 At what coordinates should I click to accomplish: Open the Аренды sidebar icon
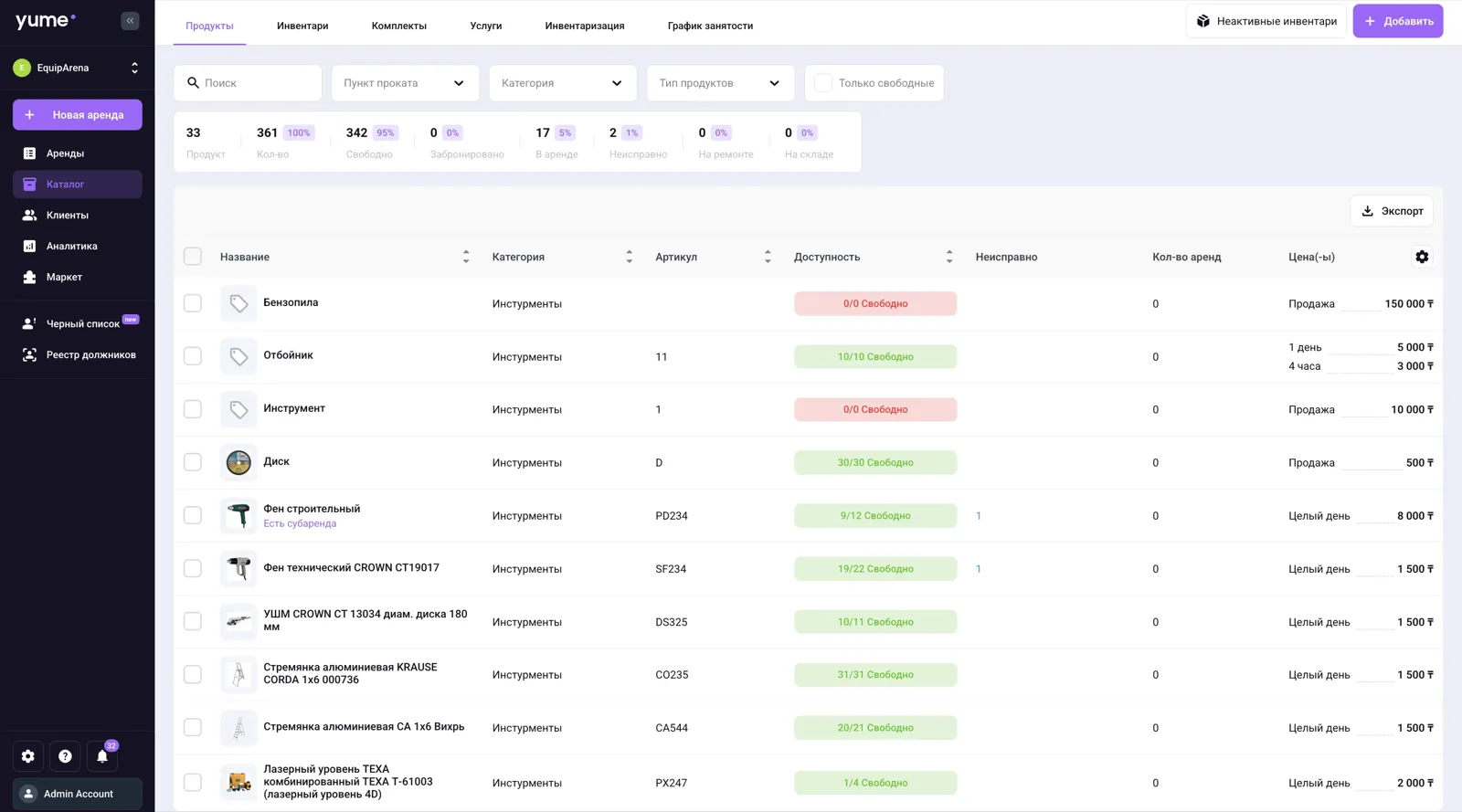(x=29, y=153)
